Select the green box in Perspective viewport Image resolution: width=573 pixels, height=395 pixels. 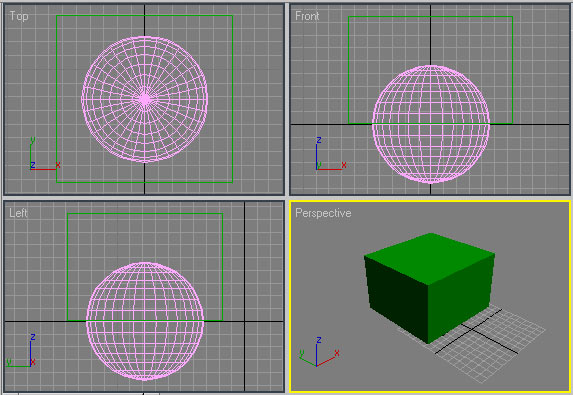pyautogui.click(x=429, y=288)
